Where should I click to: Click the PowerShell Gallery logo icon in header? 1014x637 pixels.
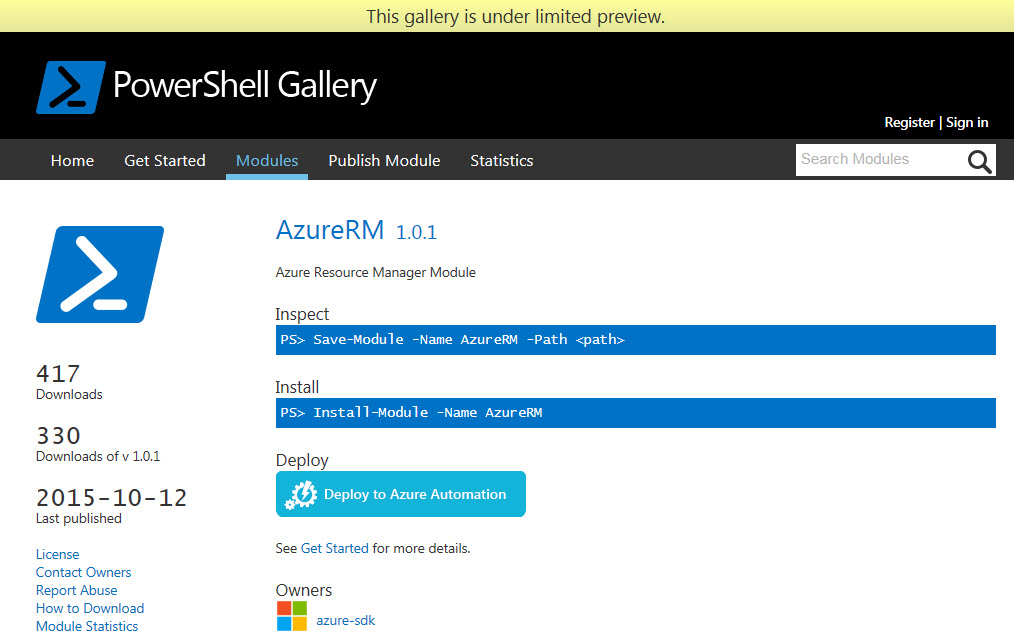(x=71, y=87)
